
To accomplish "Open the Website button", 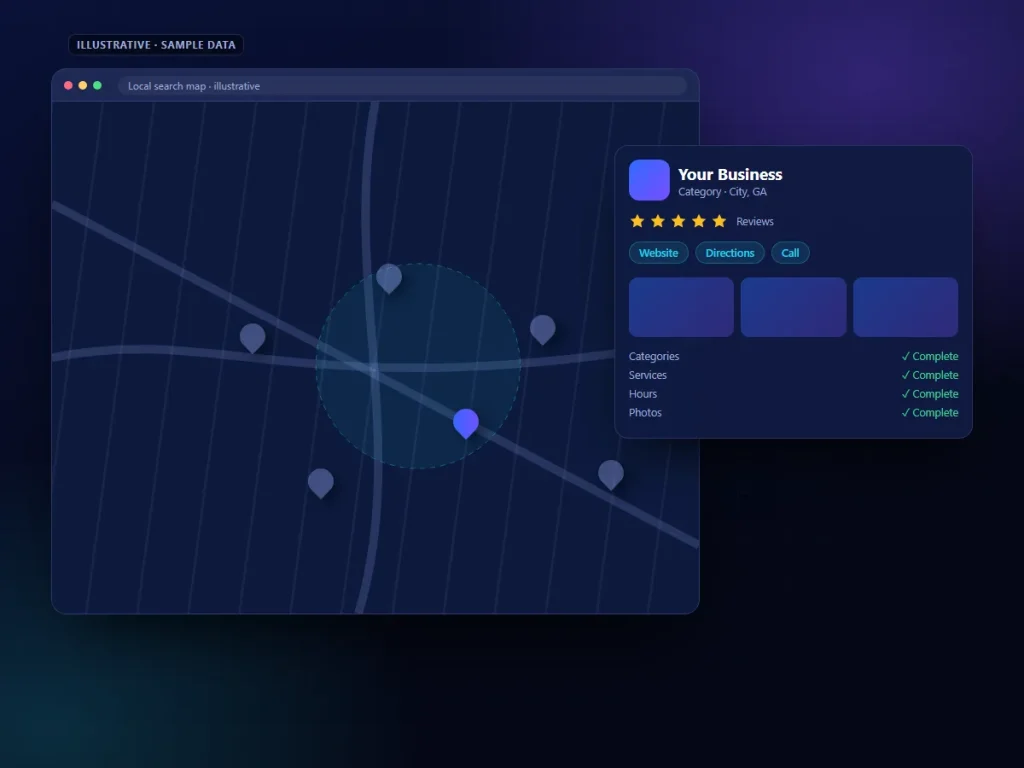I will [x=658, y=253].
